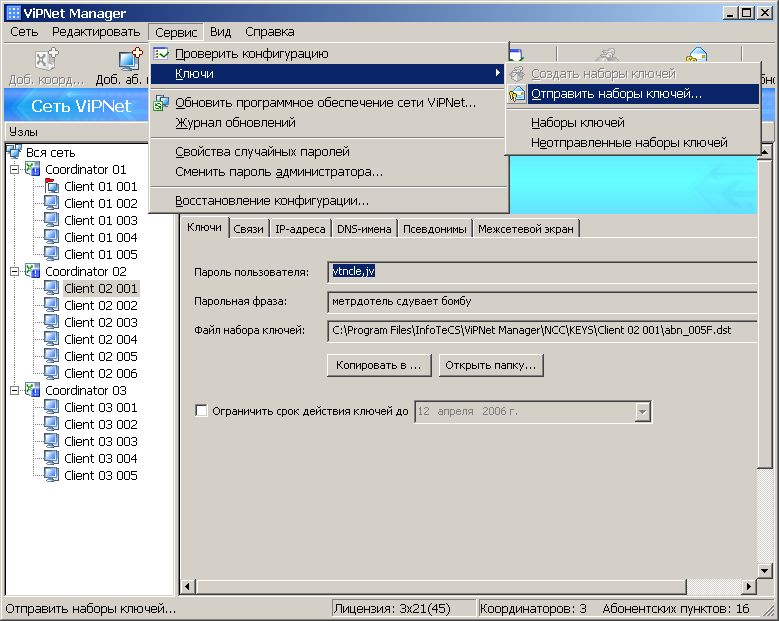
Task: Switch to the Межсетевой экран tab
Action: pyautogui.click(x=526, y=229)
